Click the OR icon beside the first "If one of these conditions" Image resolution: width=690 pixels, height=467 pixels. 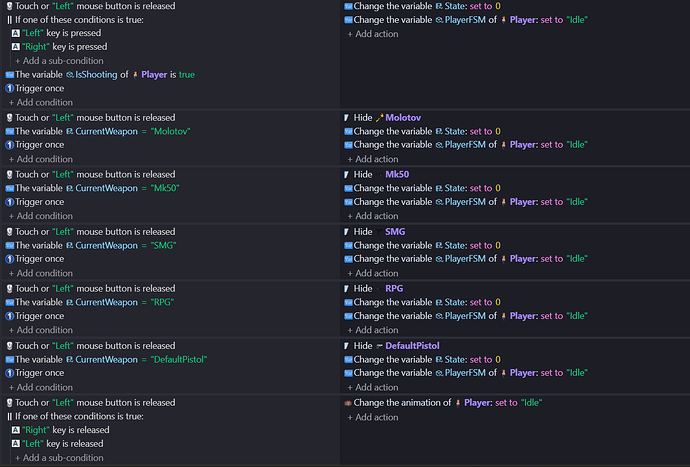[x=9, y=20]
